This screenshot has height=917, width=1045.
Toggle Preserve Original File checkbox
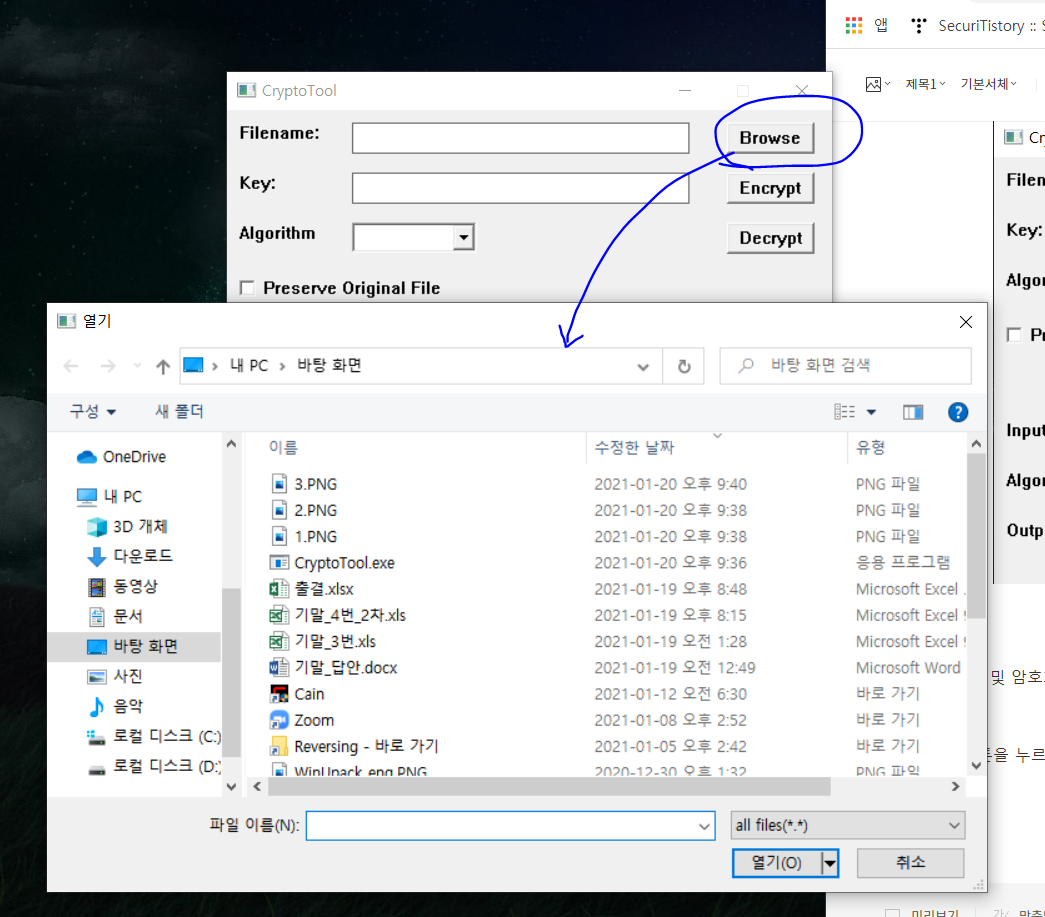click(x=247, y=287)
